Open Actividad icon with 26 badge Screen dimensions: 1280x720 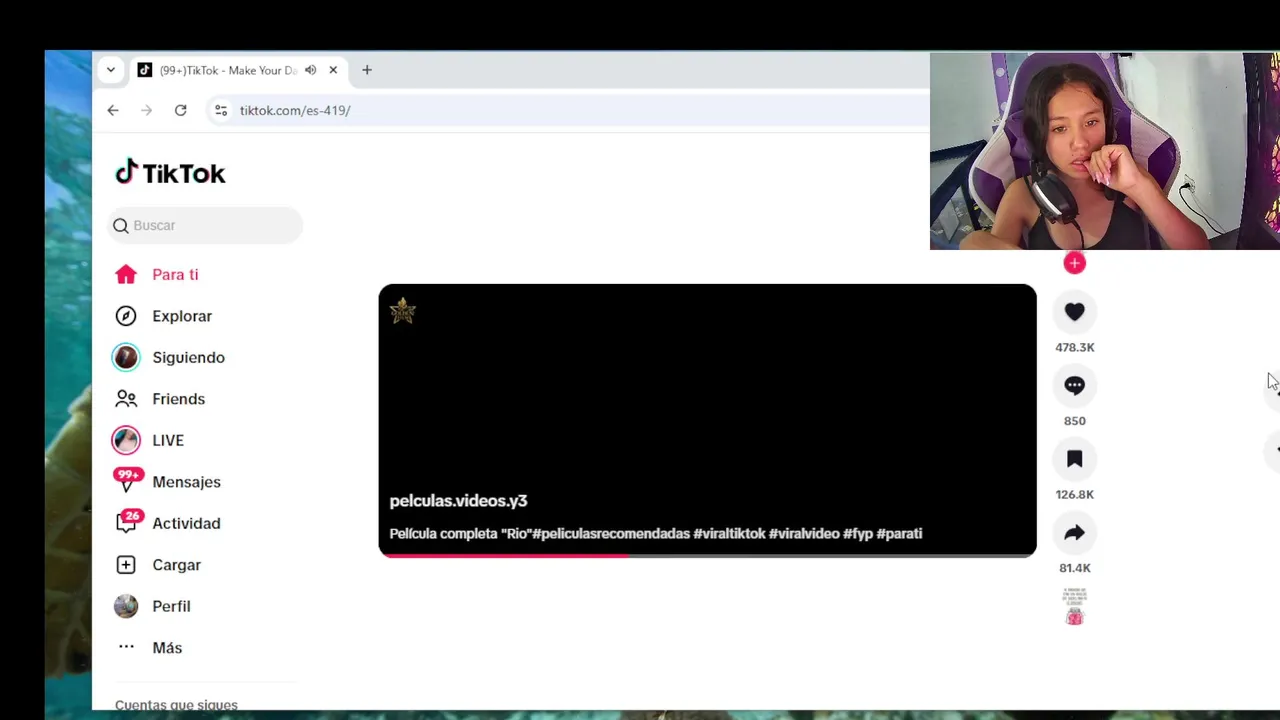128,522
